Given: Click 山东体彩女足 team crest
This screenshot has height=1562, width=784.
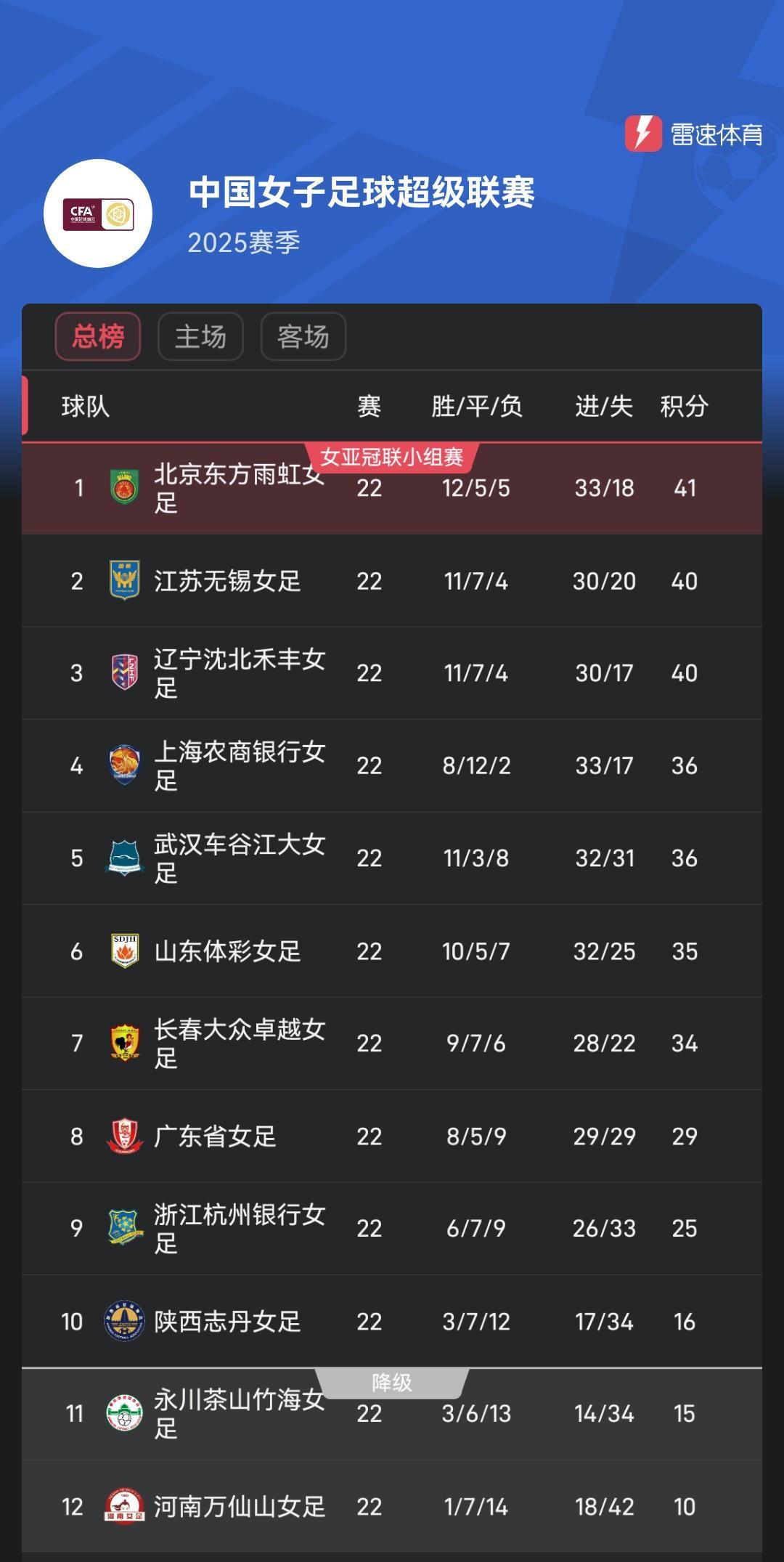Looking at the screenshot, I should pyautogui.click(x=125, y=951).
